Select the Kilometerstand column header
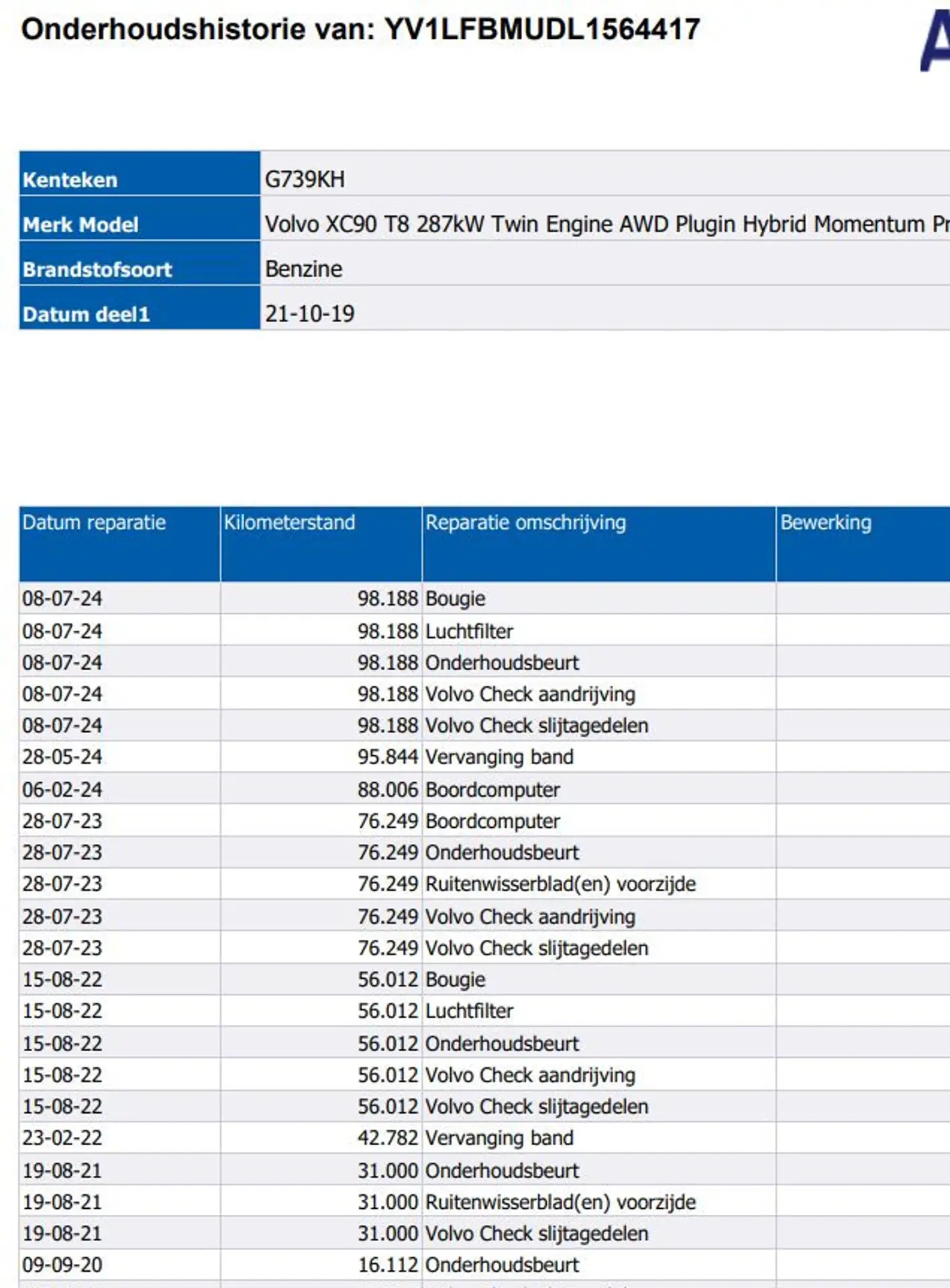Viewport: 950px width, 1288px height. pos(321,544)
